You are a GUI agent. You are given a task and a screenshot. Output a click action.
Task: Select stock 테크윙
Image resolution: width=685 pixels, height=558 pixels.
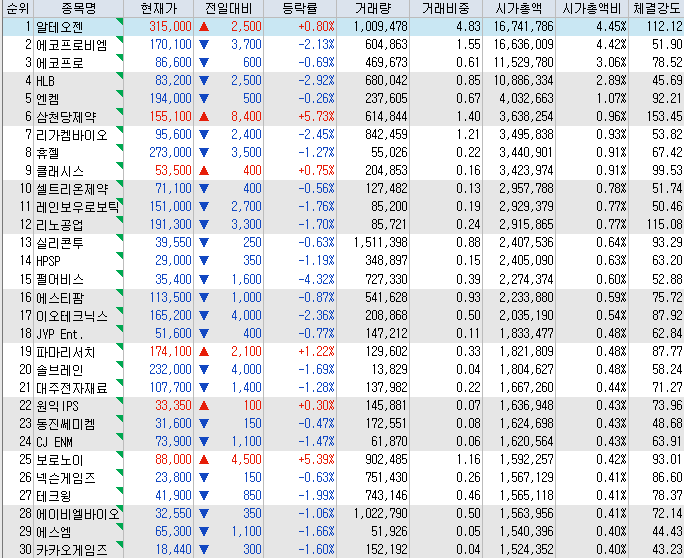[54, 496]
